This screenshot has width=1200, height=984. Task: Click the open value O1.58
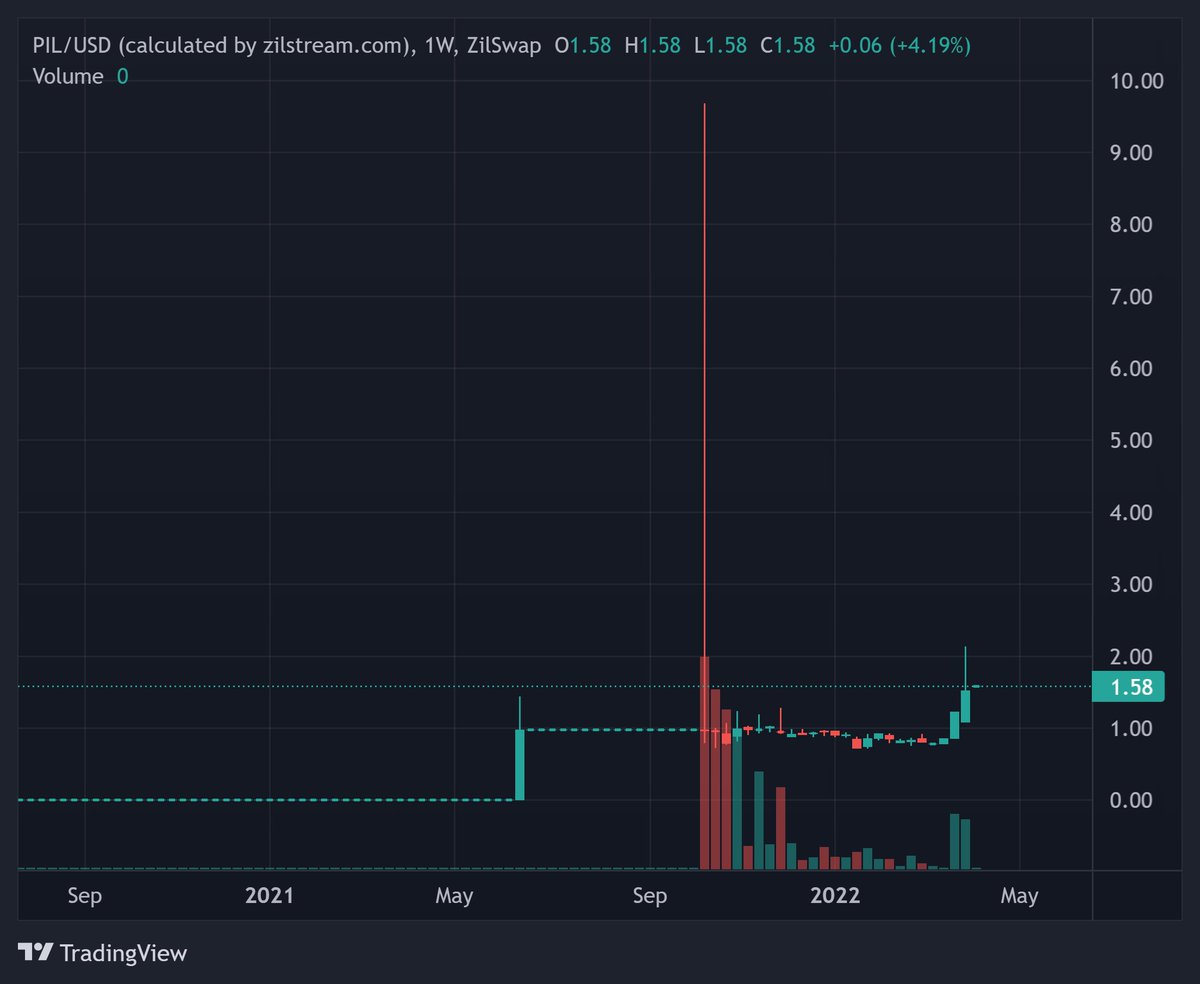pyautogui.click(x=583, y=46)
